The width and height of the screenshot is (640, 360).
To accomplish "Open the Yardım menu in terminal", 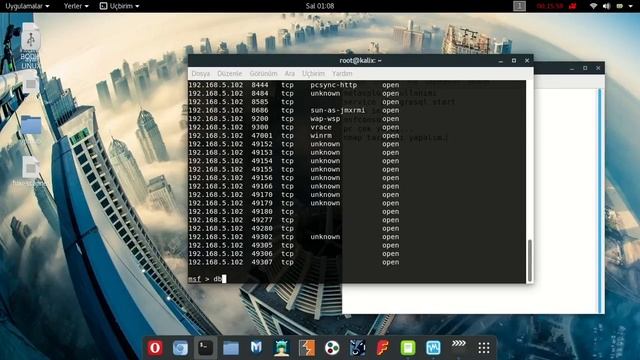I will click(342, 73).
